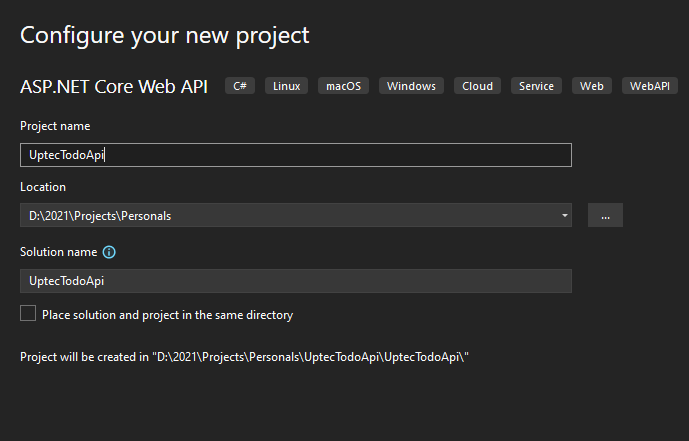Viewport: 689px width, 441px height.
Task: Click the Solution name info icon
Action: (x=110, y=252)
